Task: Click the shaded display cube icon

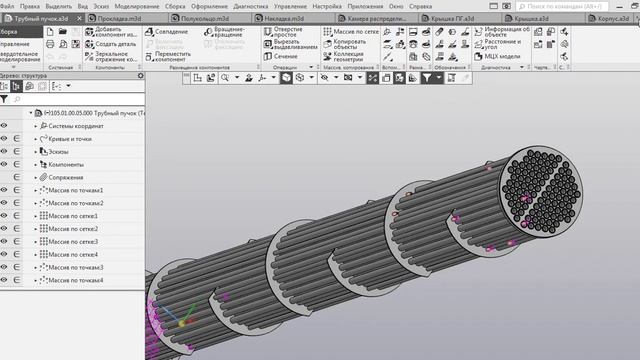Action: coord(287,78)
